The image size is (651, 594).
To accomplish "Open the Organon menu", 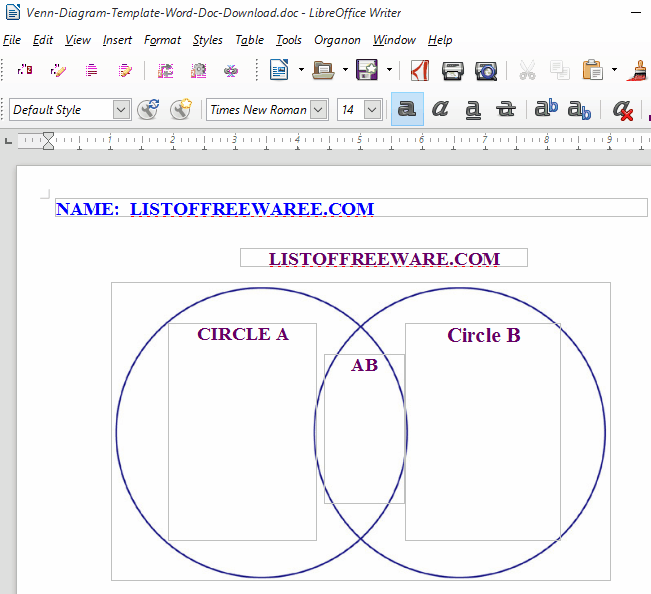I will click(337, 40).
